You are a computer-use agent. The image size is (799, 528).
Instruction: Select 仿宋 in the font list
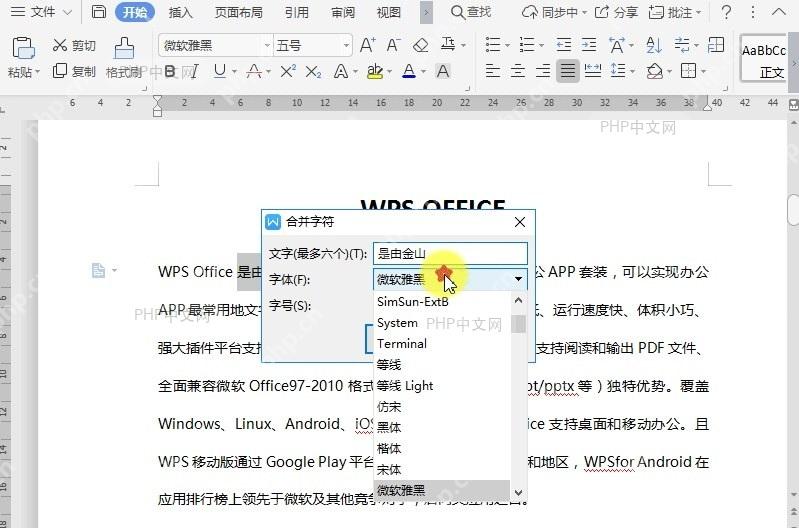pyautogui.click(x=442, y=406)
